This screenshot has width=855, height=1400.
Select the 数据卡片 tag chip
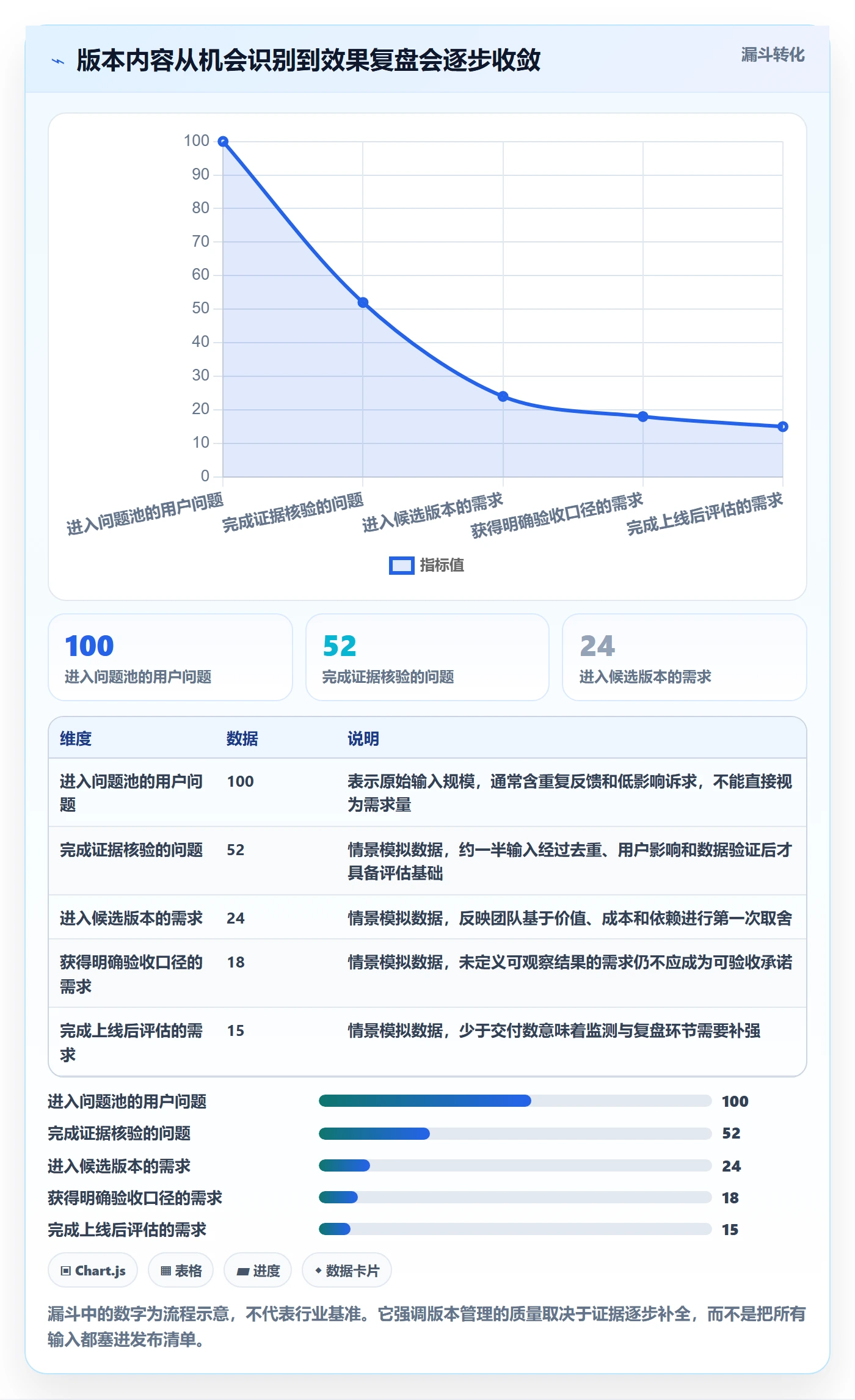[347, 1271]
